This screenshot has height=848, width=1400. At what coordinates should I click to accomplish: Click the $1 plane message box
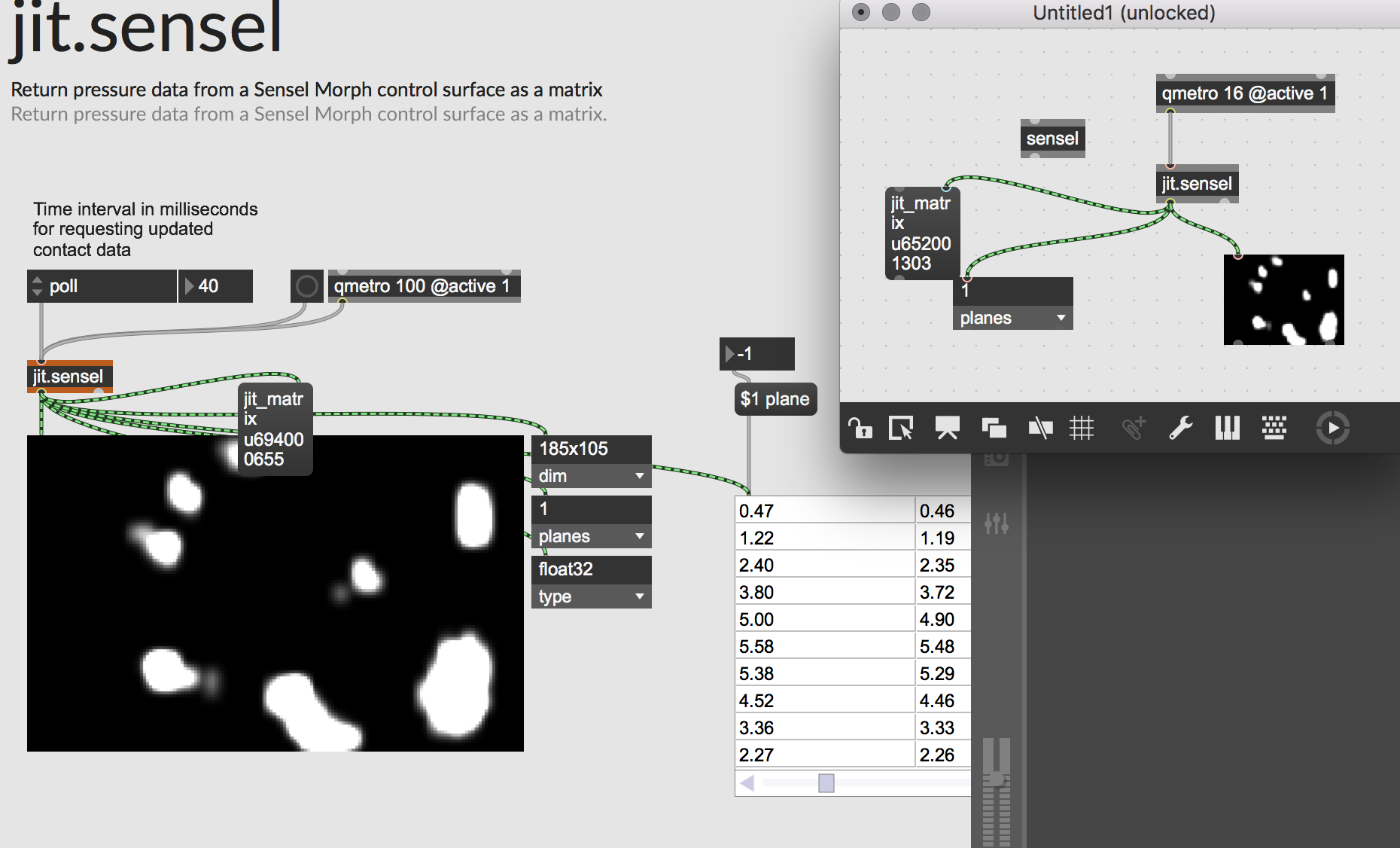[x=775, y=399]
